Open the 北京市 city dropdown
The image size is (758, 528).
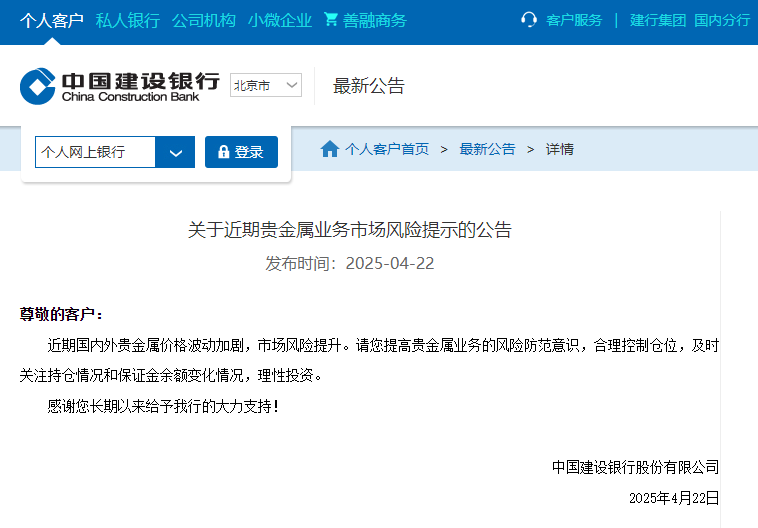click(x=266, y=85)
